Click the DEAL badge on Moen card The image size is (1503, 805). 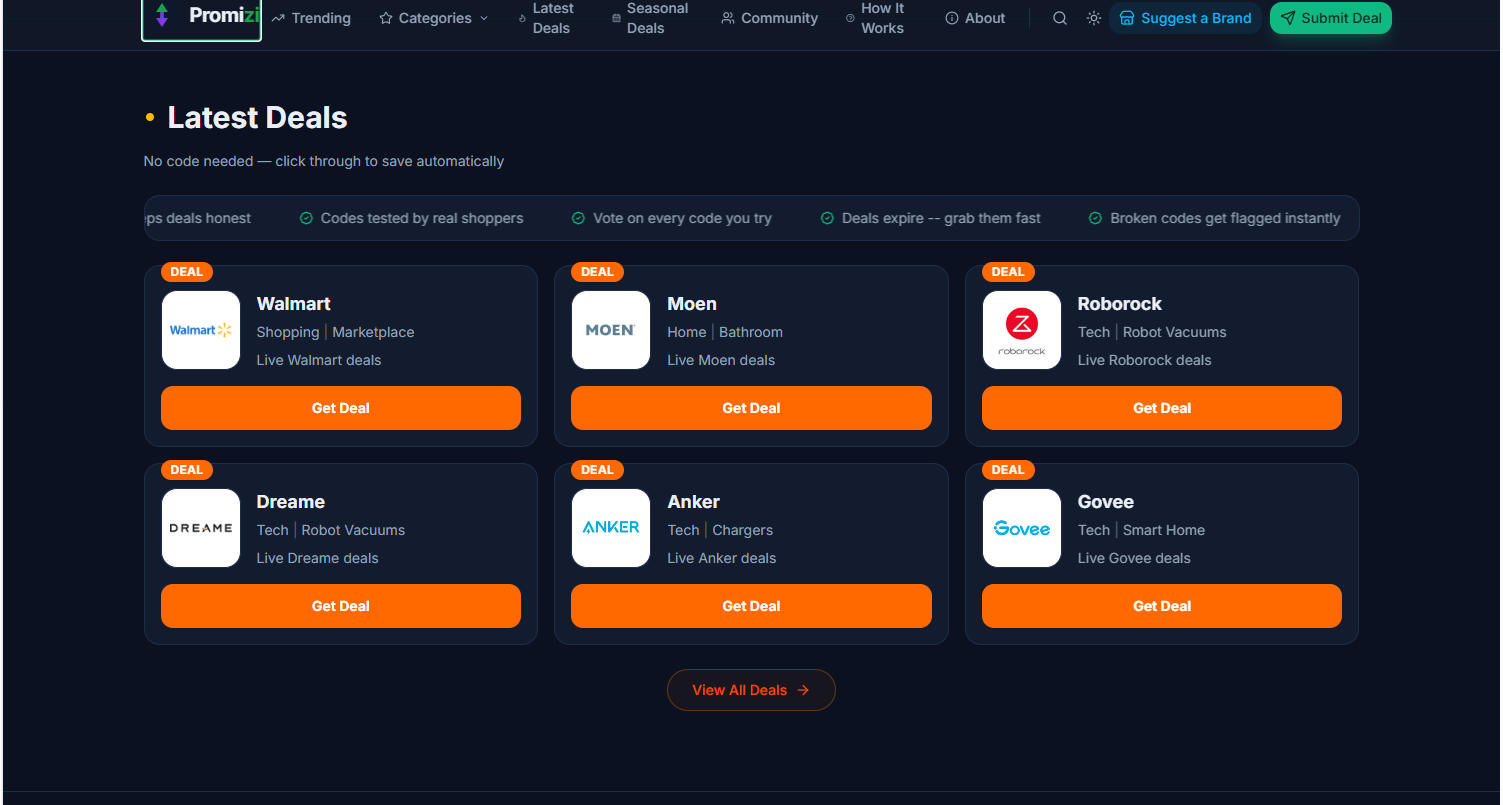[597, 272]
